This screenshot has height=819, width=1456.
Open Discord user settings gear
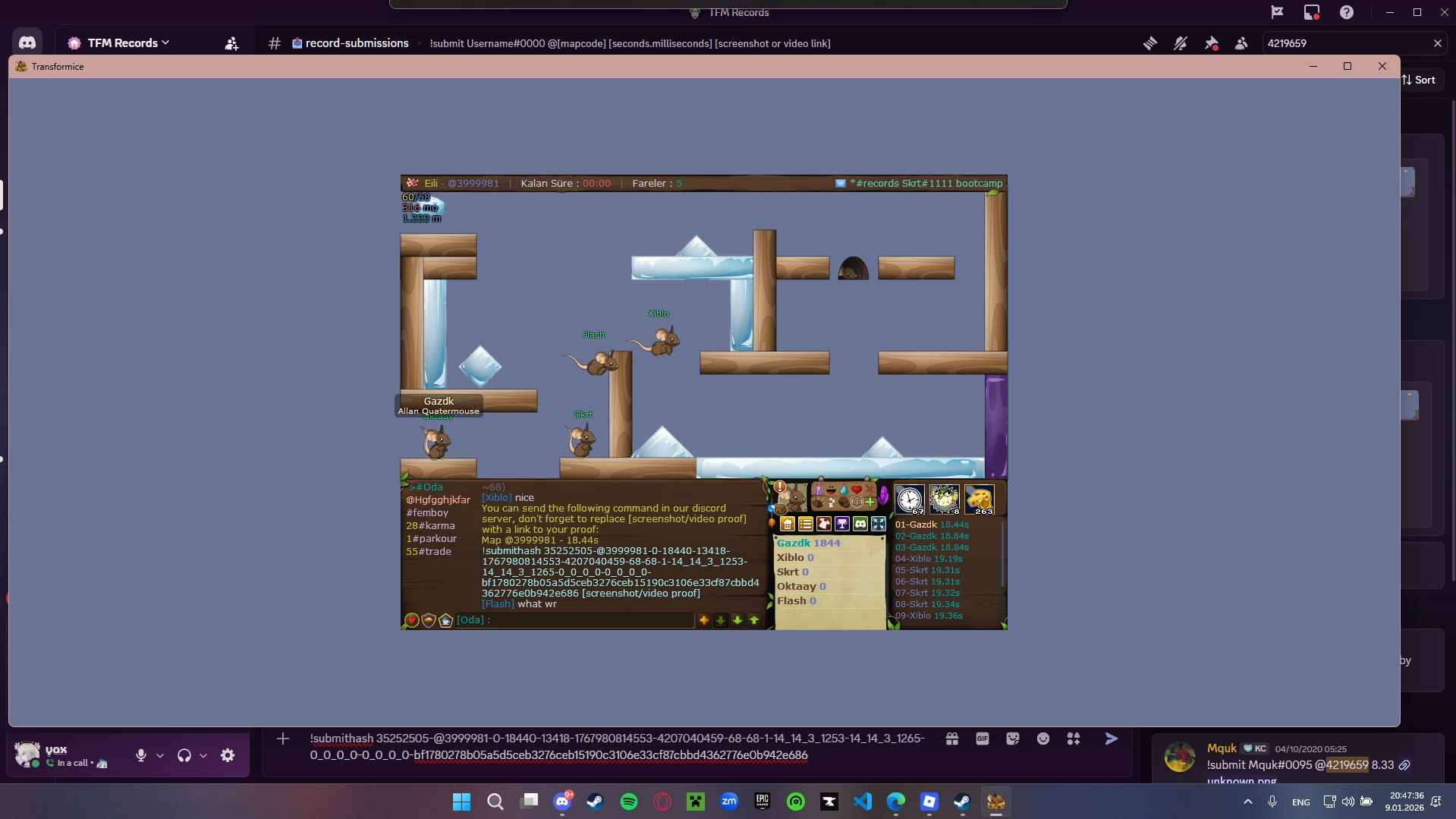pyautogui.click(x=228, y=755)
